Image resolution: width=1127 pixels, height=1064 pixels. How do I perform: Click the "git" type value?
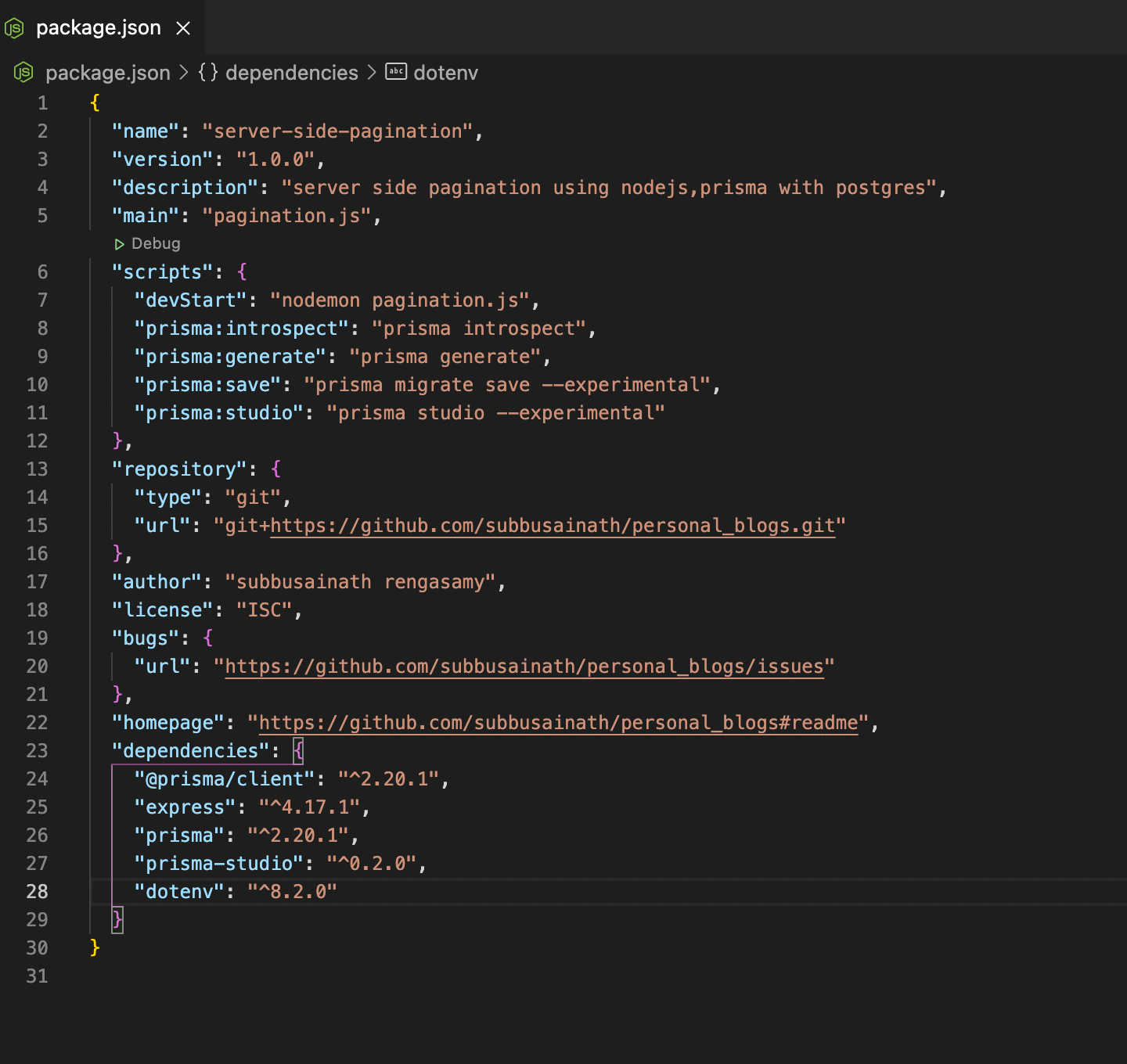253,497
